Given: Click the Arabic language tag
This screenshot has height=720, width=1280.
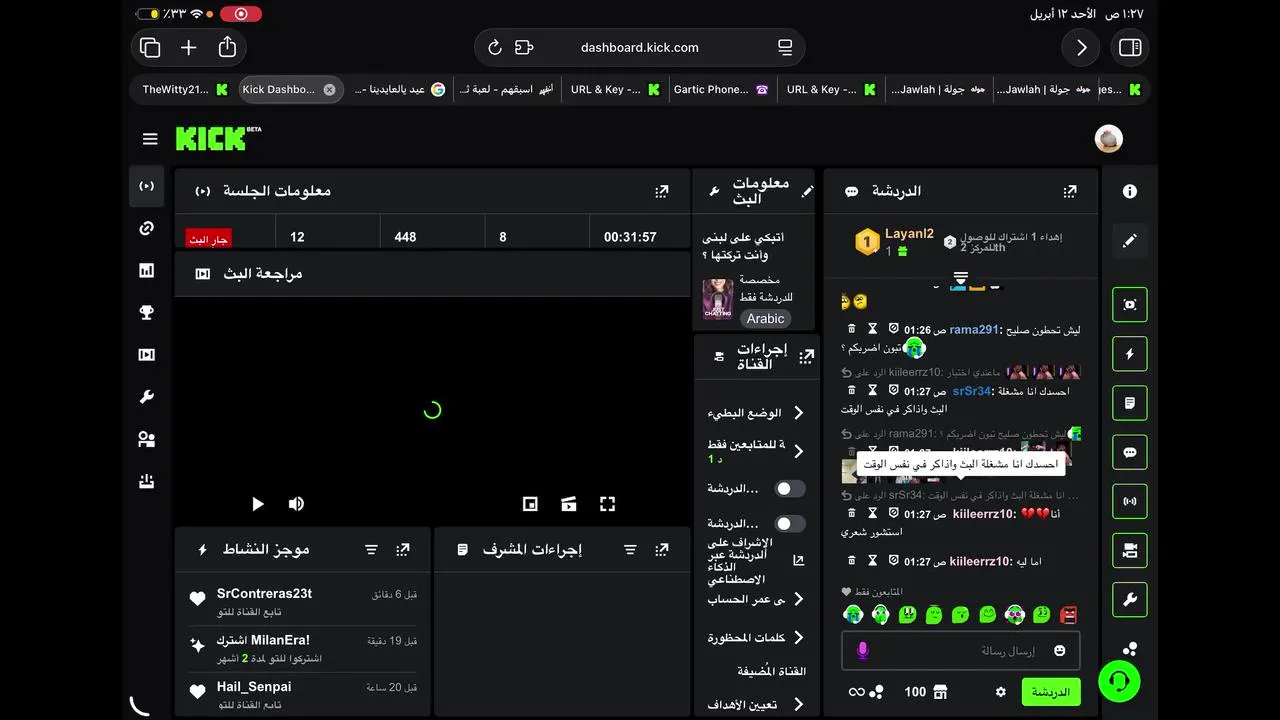Looking at the screenshot, I should tap(765, 318).
